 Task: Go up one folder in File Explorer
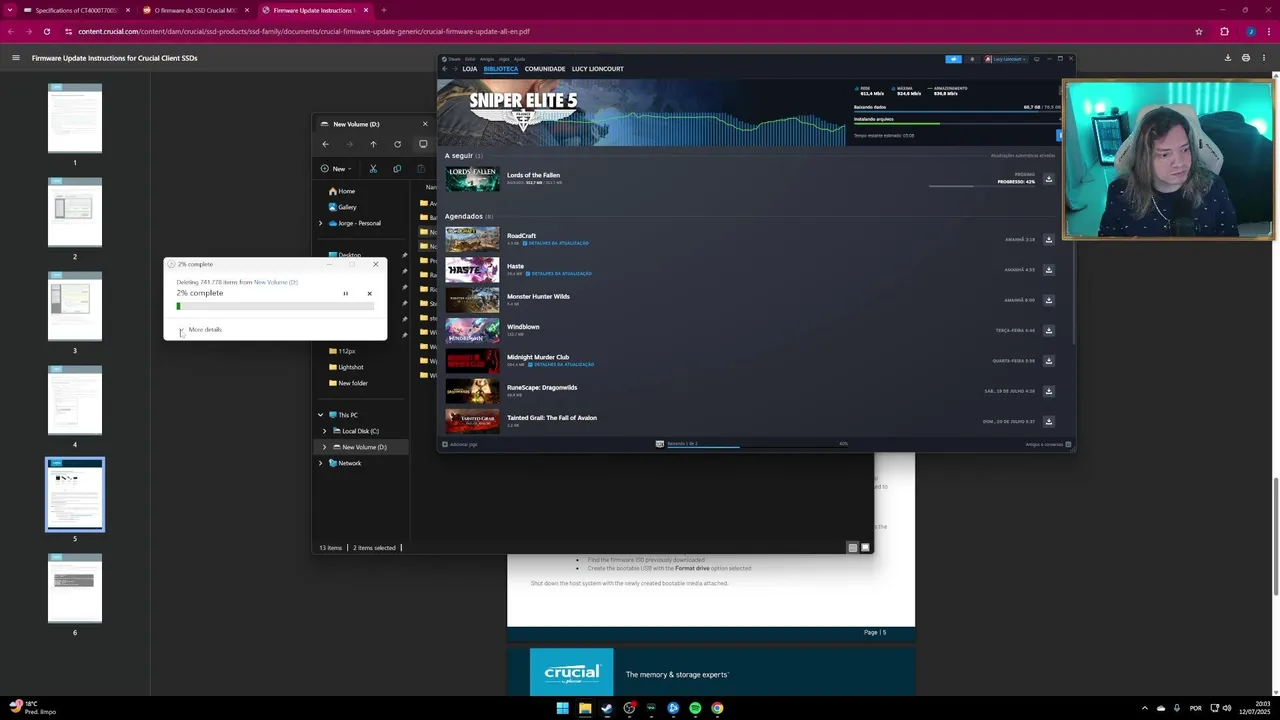click(x=373, y=144)
